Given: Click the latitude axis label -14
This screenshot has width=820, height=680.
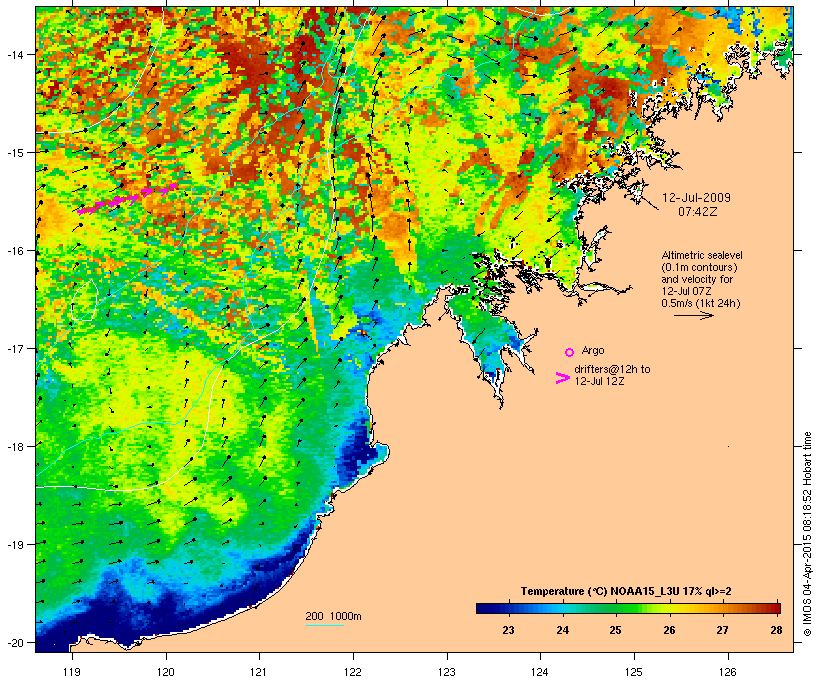Looking at the screenshot, I should 14,55.
